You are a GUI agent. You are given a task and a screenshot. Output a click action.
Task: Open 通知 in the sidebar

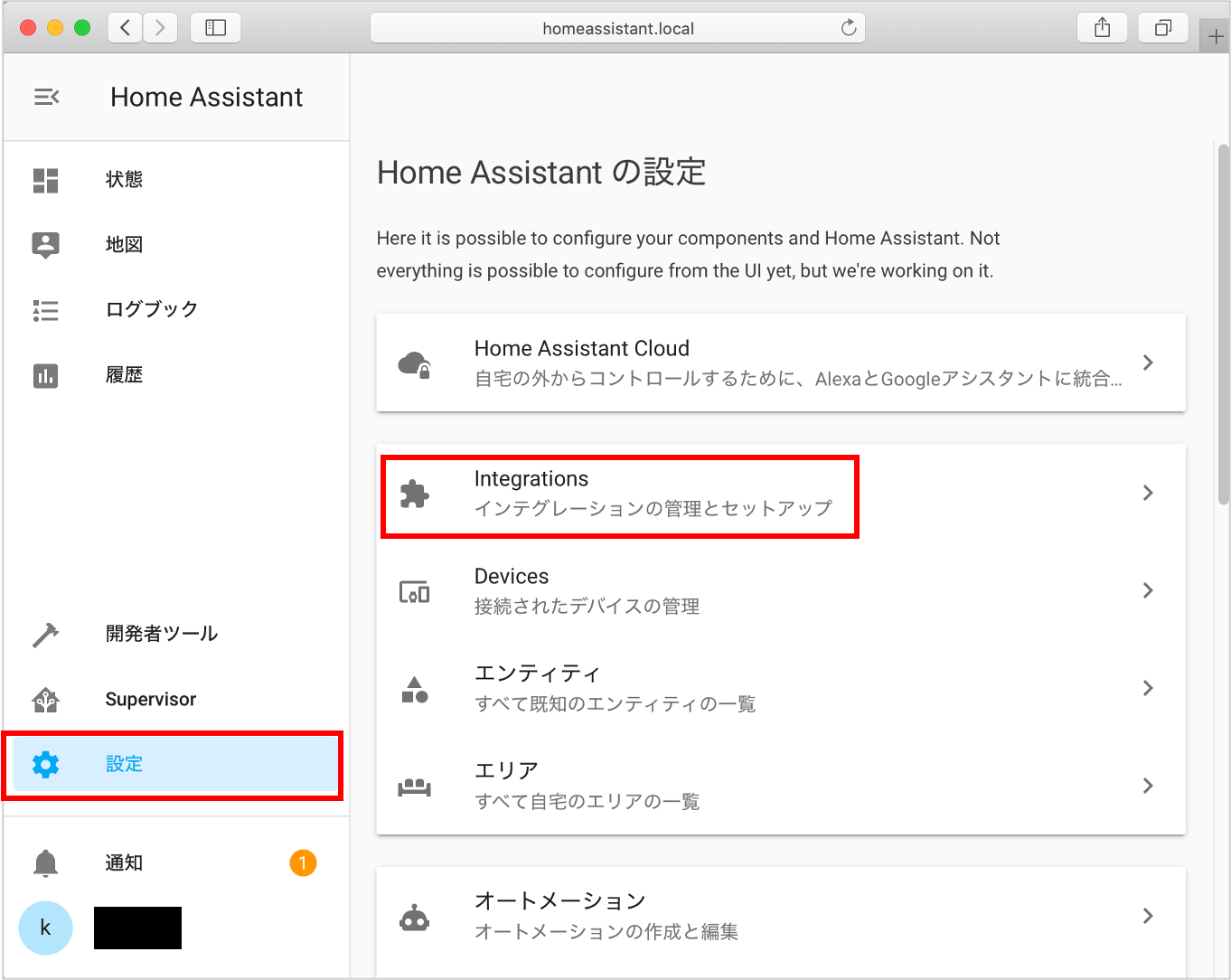(124, 863)
